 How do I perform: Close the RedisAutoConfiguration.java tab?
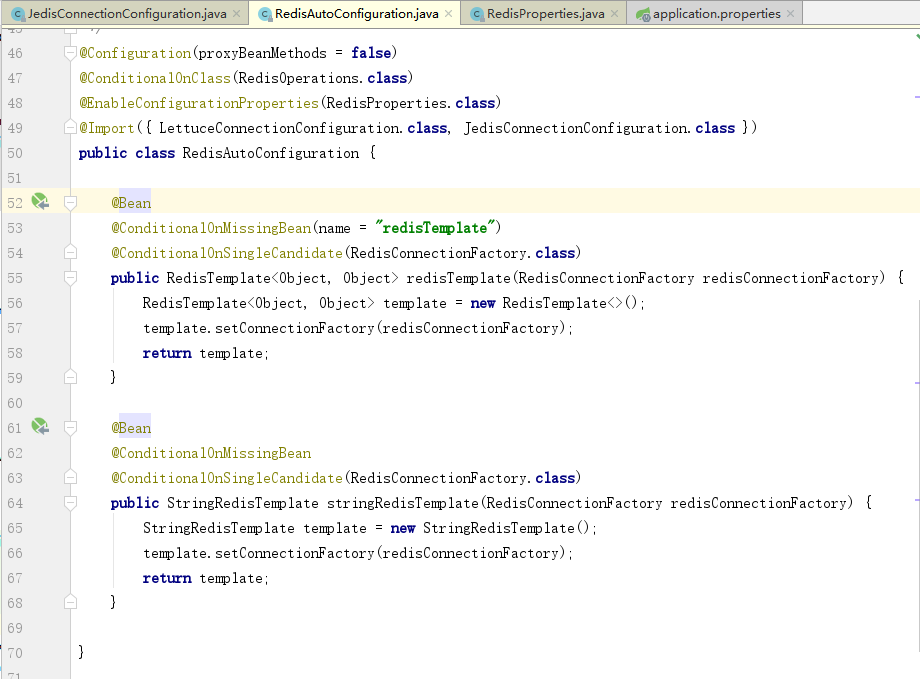[x=448, y=13]
